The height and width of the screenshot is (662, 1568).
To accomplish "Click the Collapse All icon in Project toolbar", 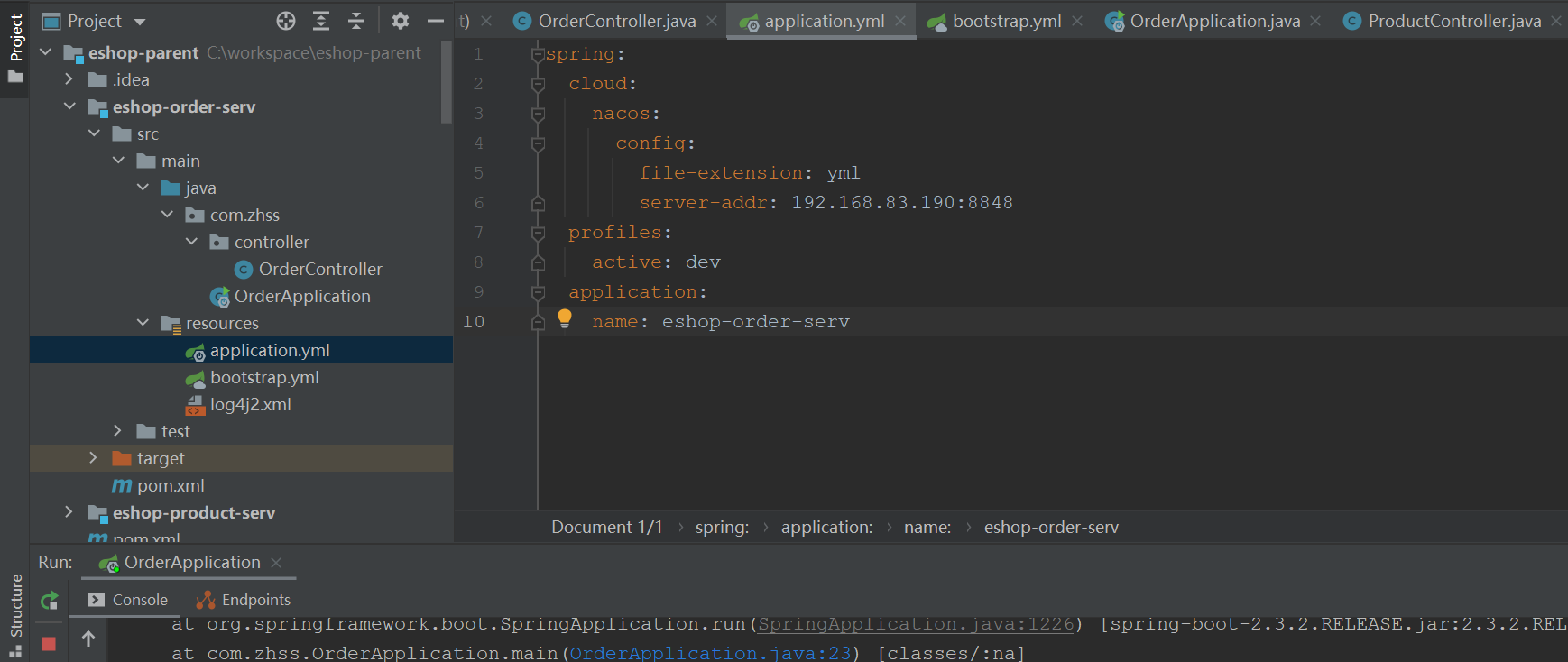I will click(356, 21).
